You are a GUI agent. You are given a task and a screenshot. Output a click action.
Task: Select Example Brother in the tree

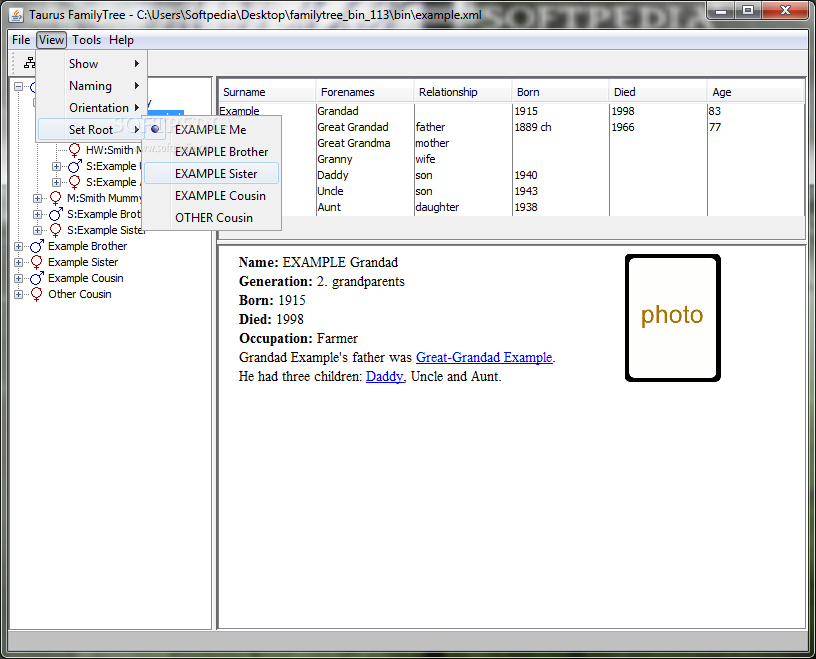[87, 246]
